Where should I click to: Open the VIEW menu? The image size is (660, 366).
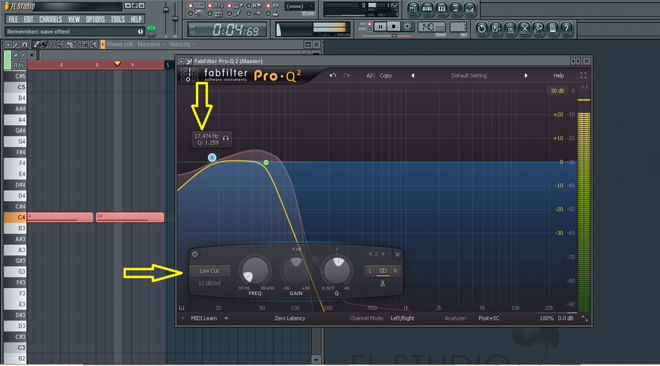pos(74,19)
